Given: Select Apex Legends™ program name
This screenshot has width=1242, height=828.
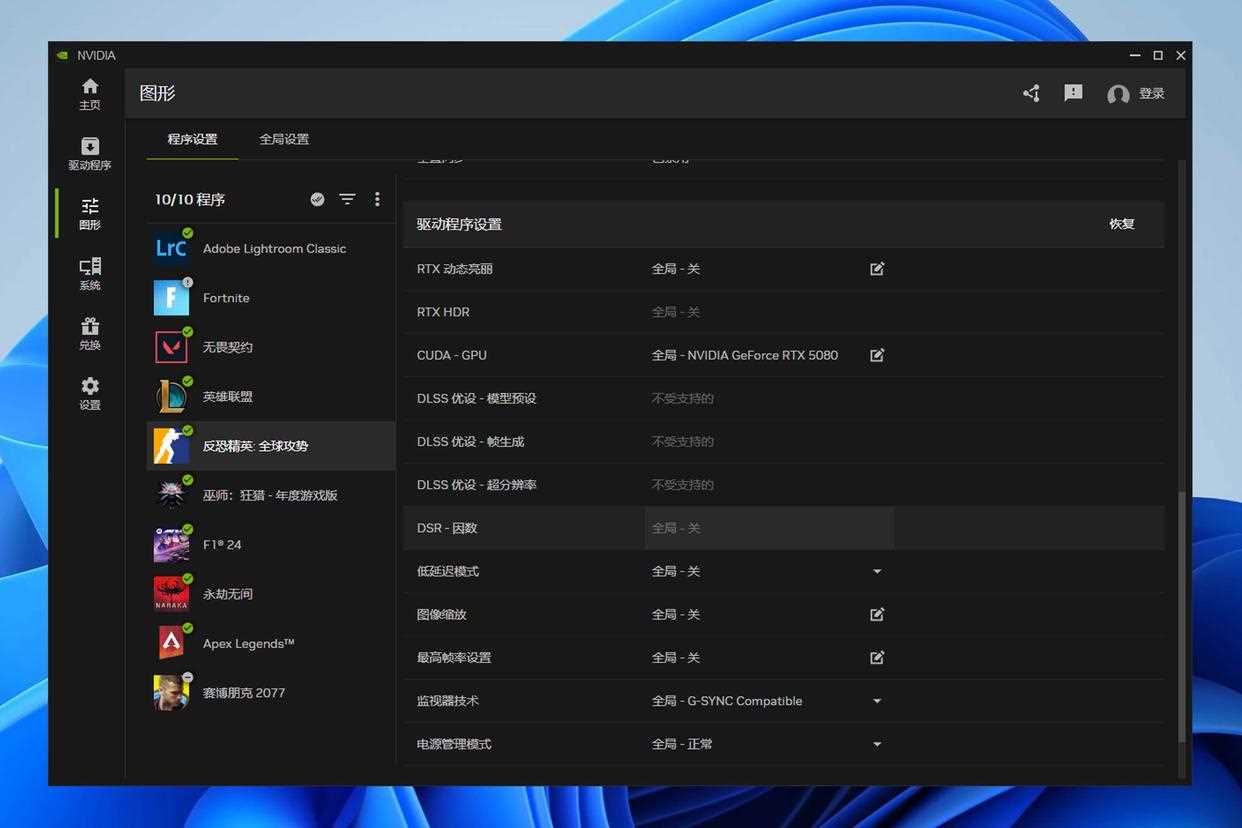Looking at the screenshot, I should point(248,643).
